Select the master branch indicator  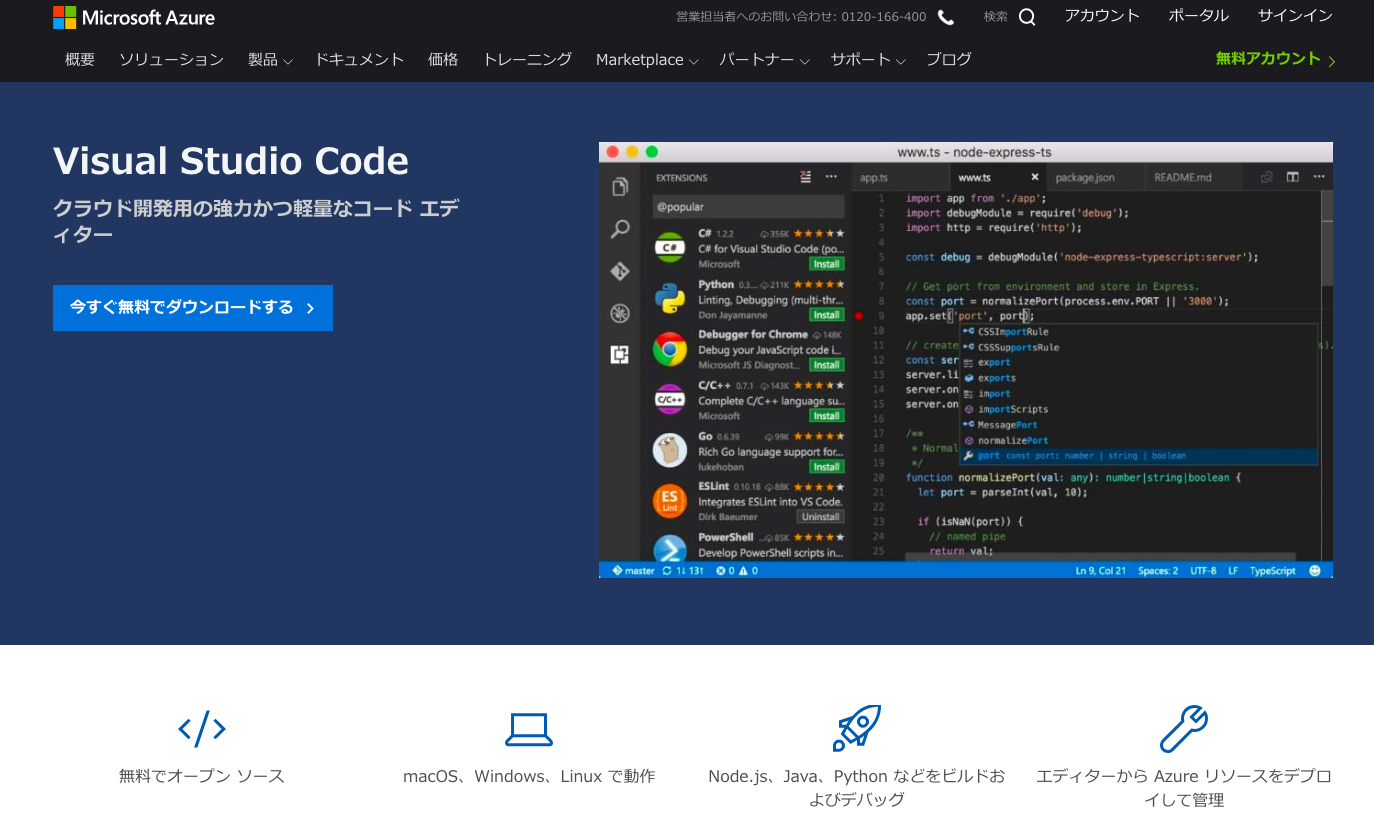point(637,569)
